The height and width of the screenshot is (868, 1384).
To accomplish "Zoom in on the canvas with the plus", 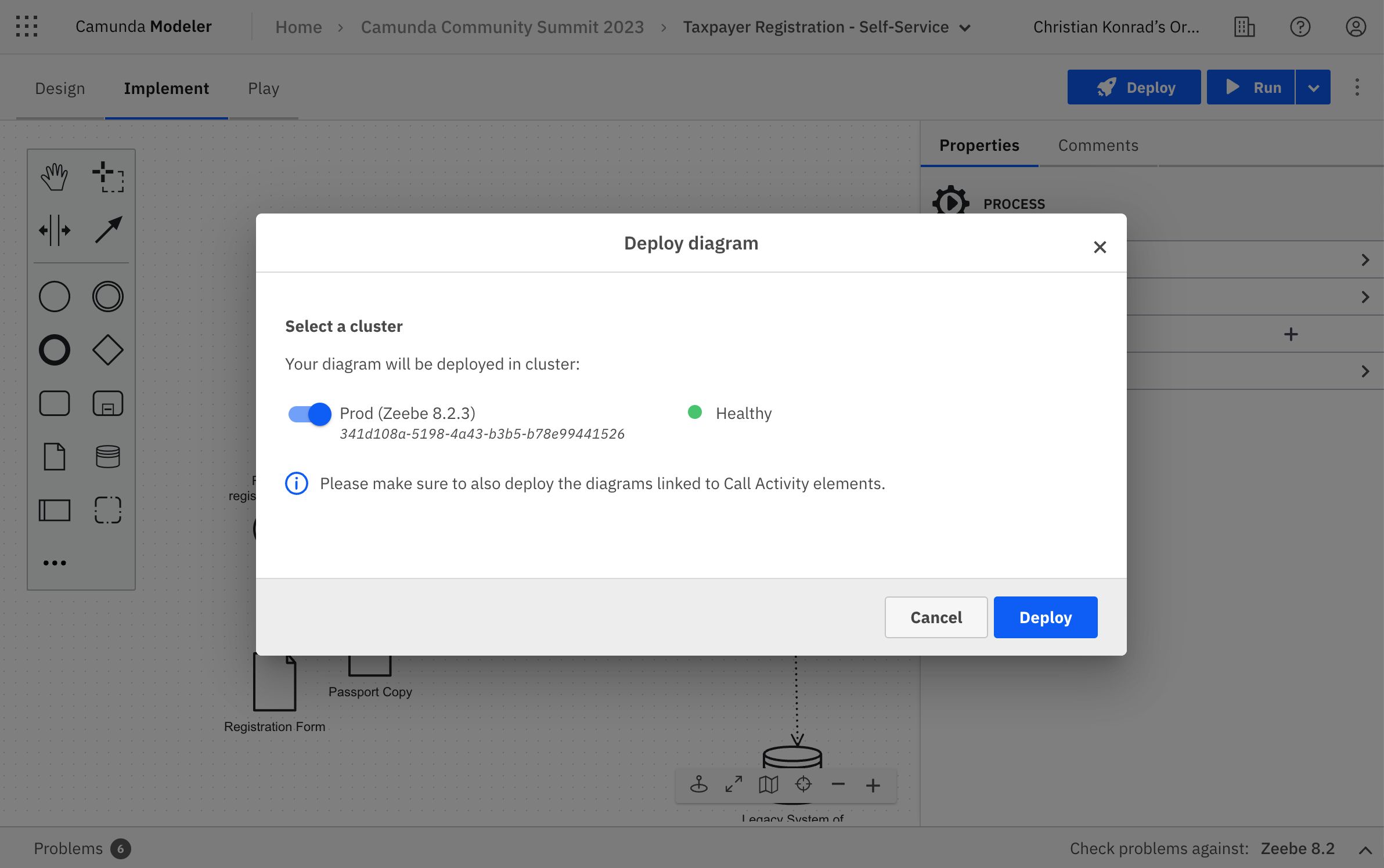I will 873,785.
